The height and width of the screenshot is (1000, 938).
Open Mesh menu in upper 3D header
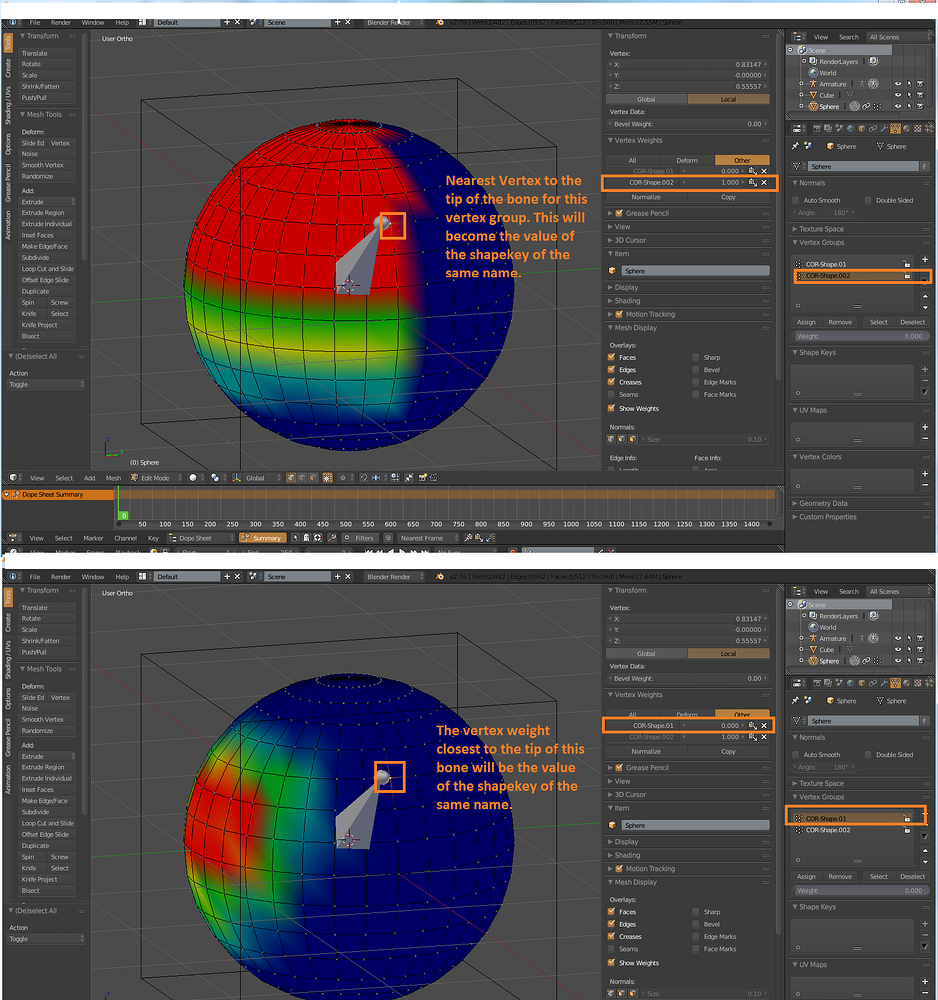coord(114,478)
